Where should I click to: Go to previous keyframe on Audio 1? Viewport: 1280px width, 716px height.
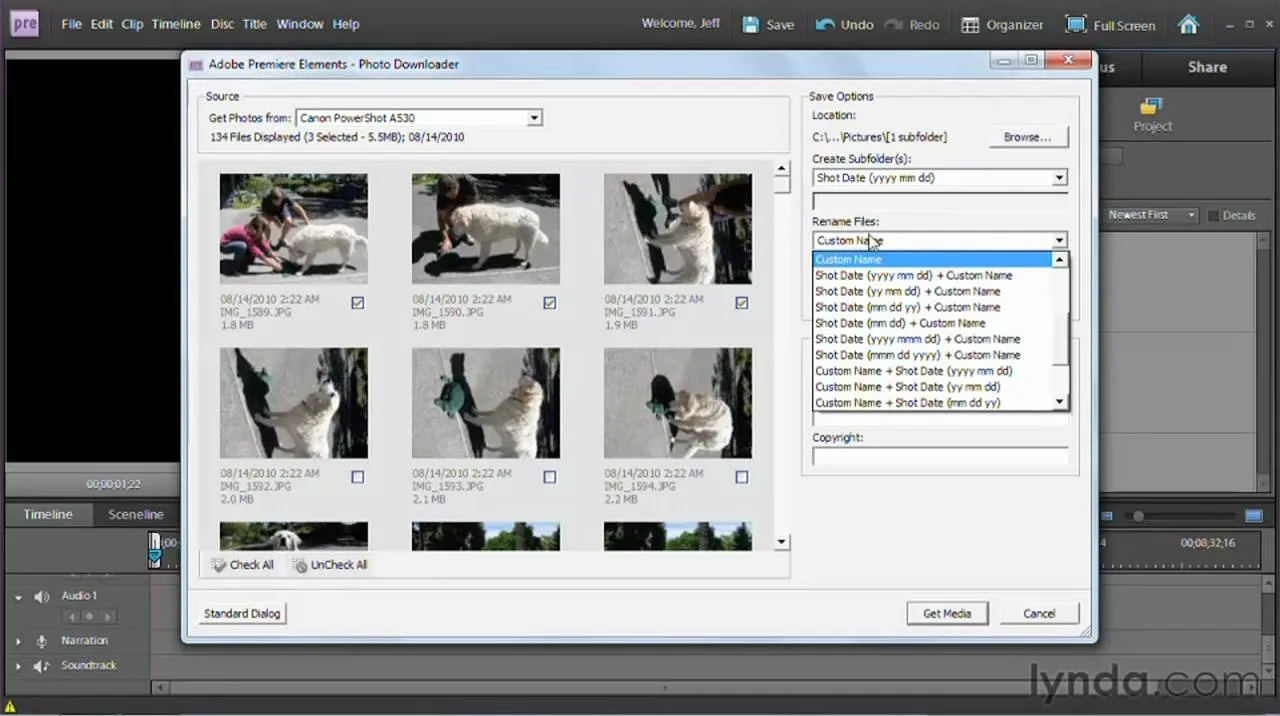pos(71,617)
